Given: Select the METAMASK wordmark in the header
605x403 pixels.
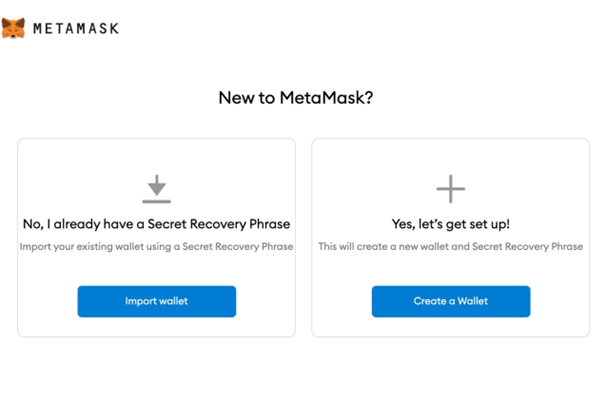Looking at the screenshot, I should click(x=76, y=29).
